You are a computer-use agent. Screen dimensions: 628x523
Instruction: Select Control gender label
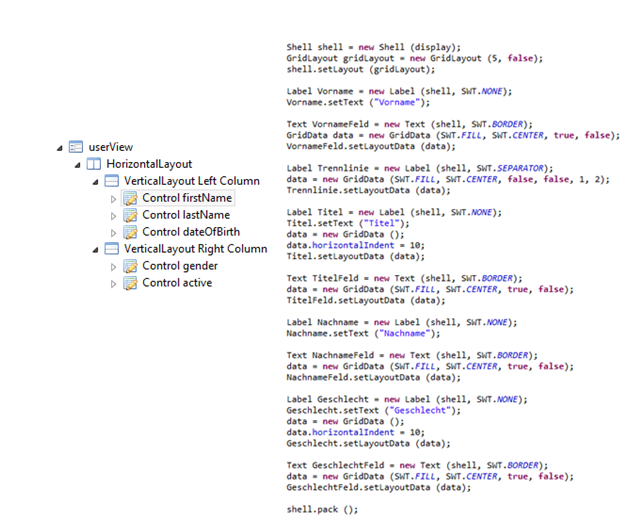[180, 266]
